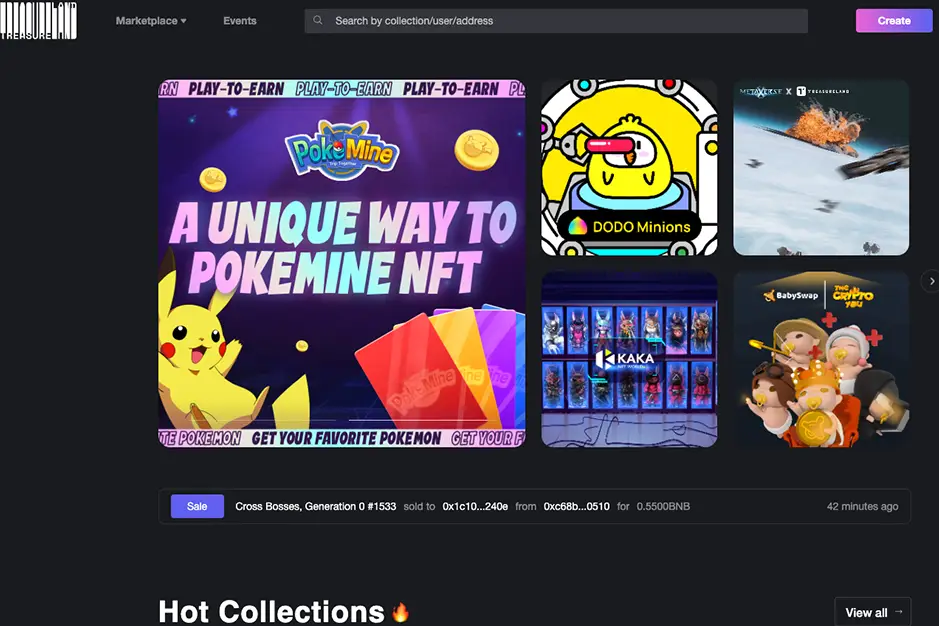The width and height of the screenshot is (939, 626).
Task: Click the PokeMine logo on the banner
Action: tap(342, 153)
